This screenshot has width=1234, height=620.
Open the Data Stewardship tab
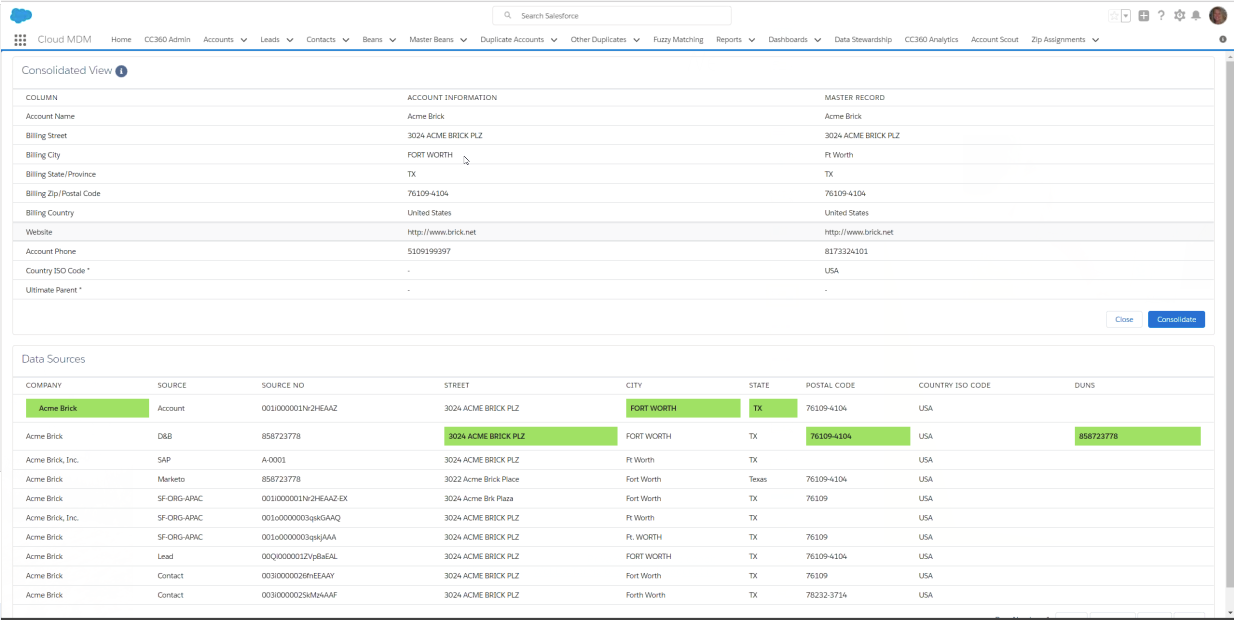[x=863, y=40]
